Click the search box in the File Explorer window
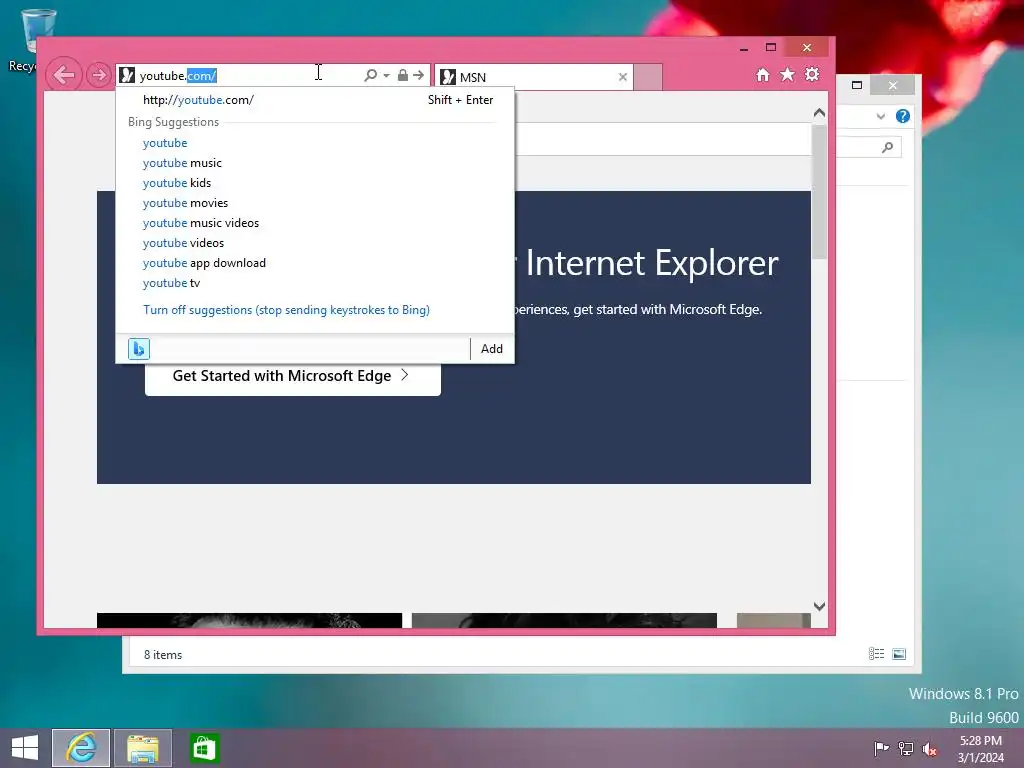This screenshot has height=768, width=1024. [870, 148]
